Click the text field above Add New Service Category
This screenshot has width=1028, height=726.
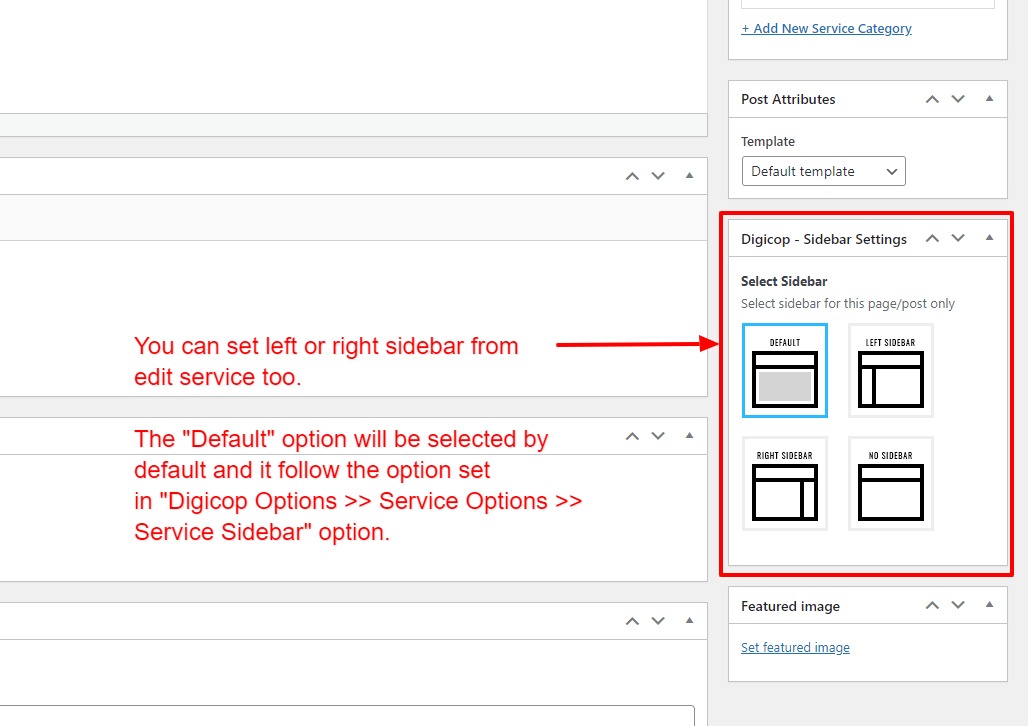867,3
